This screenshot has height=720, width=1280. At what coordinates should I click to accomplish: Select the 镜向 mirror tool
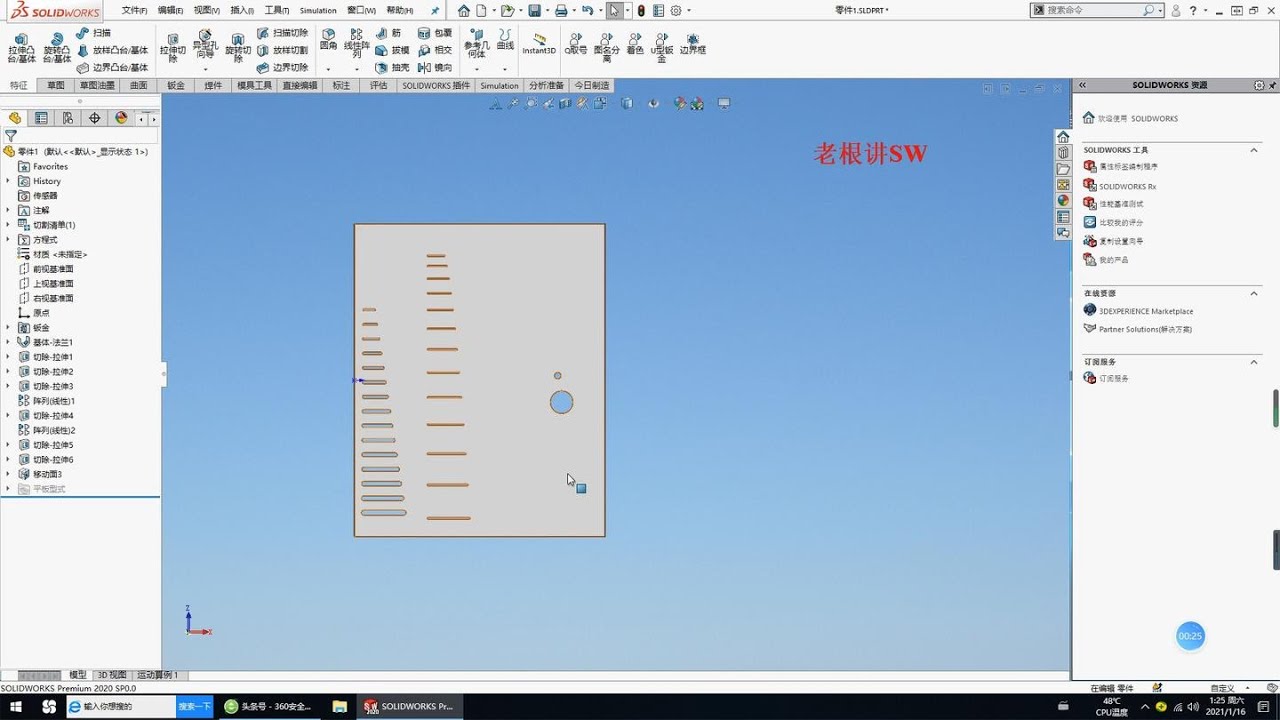435,68
